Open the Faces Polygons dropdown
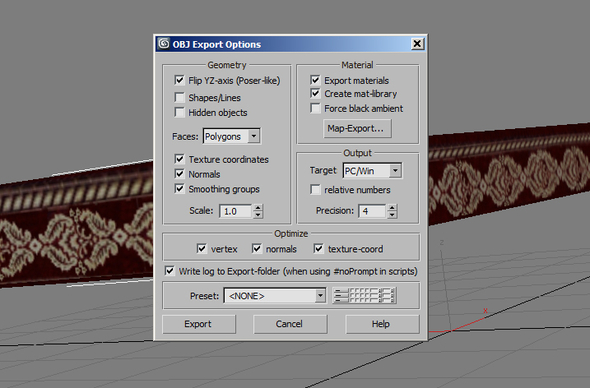The width and height of the screenshot is (590, 388). click(254, 136)
